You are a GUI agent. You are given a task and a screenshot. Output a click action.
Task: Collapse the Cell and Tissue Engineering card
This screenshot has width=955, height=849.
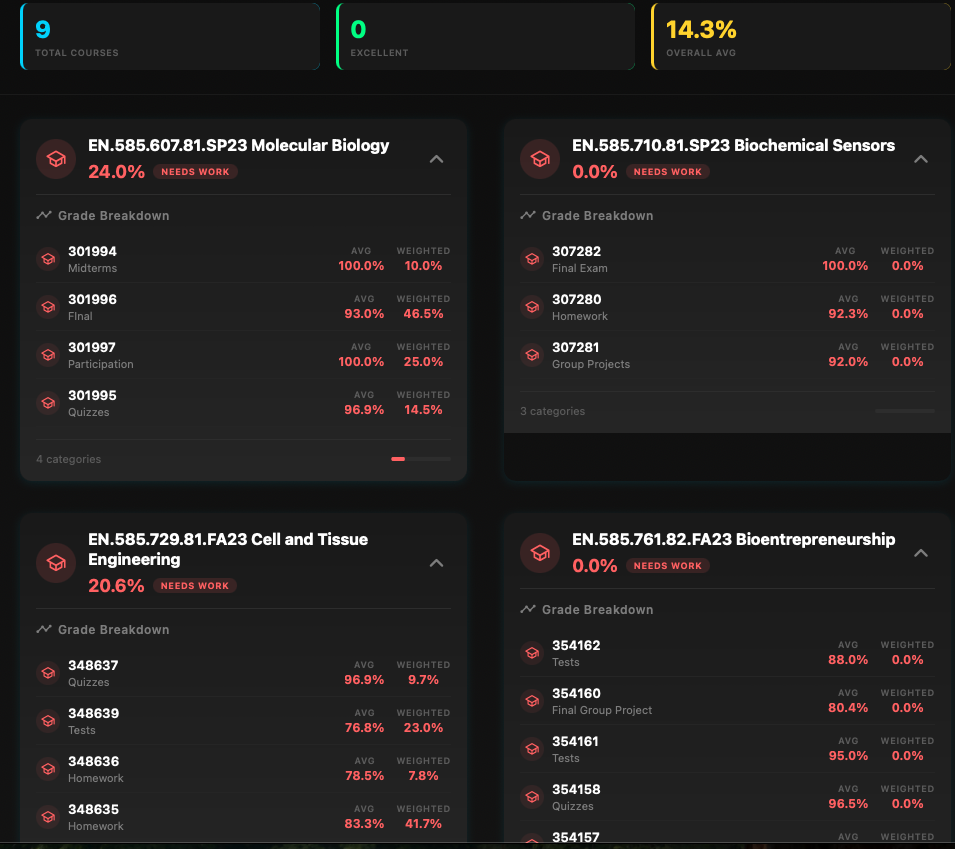436,563
